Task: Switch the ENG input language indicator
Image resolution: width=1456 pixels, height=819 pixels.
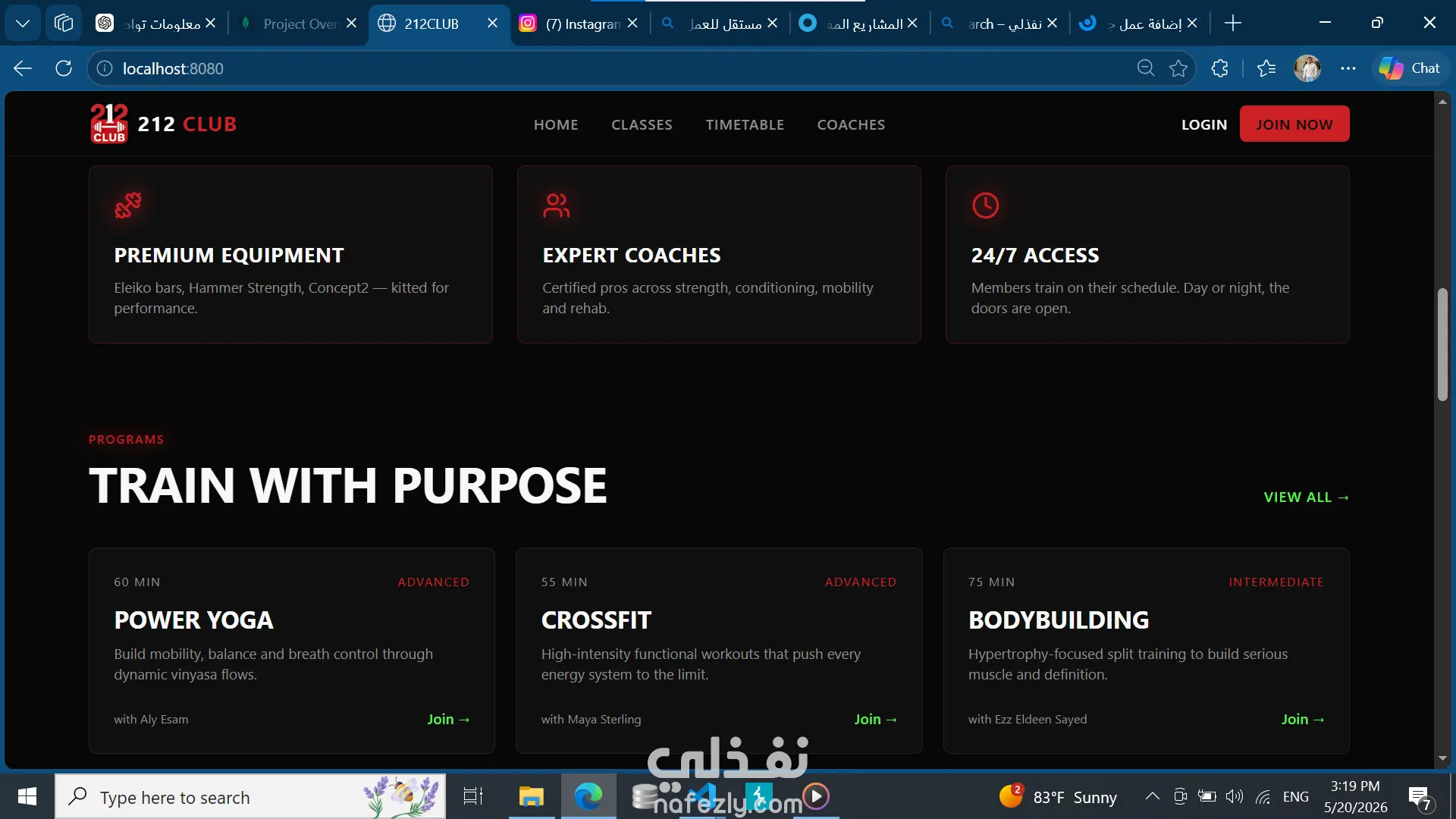Action: [x=1296, y=796]
